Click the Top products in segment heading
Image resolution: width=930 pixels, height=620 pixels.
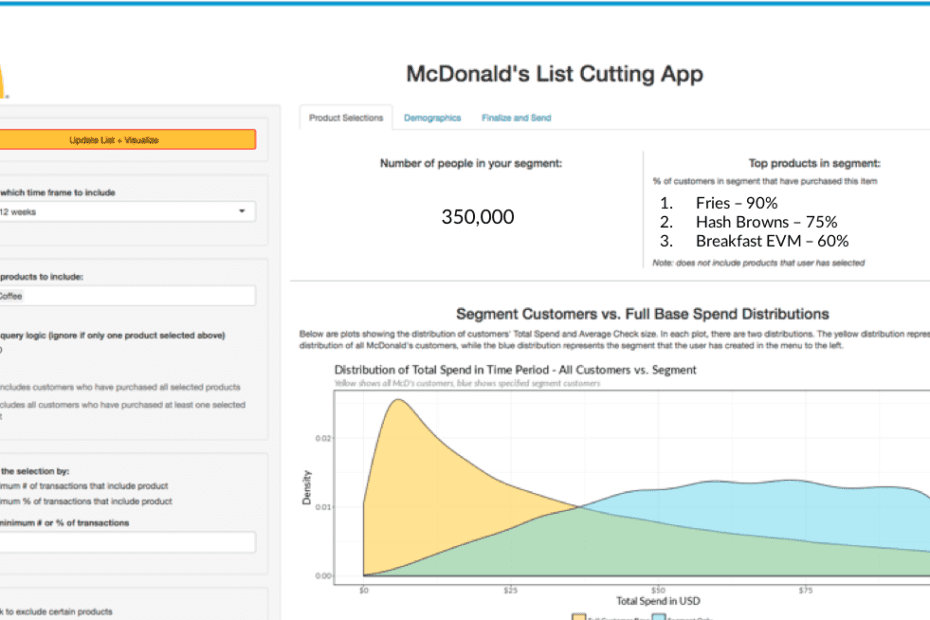click(814, 163)
